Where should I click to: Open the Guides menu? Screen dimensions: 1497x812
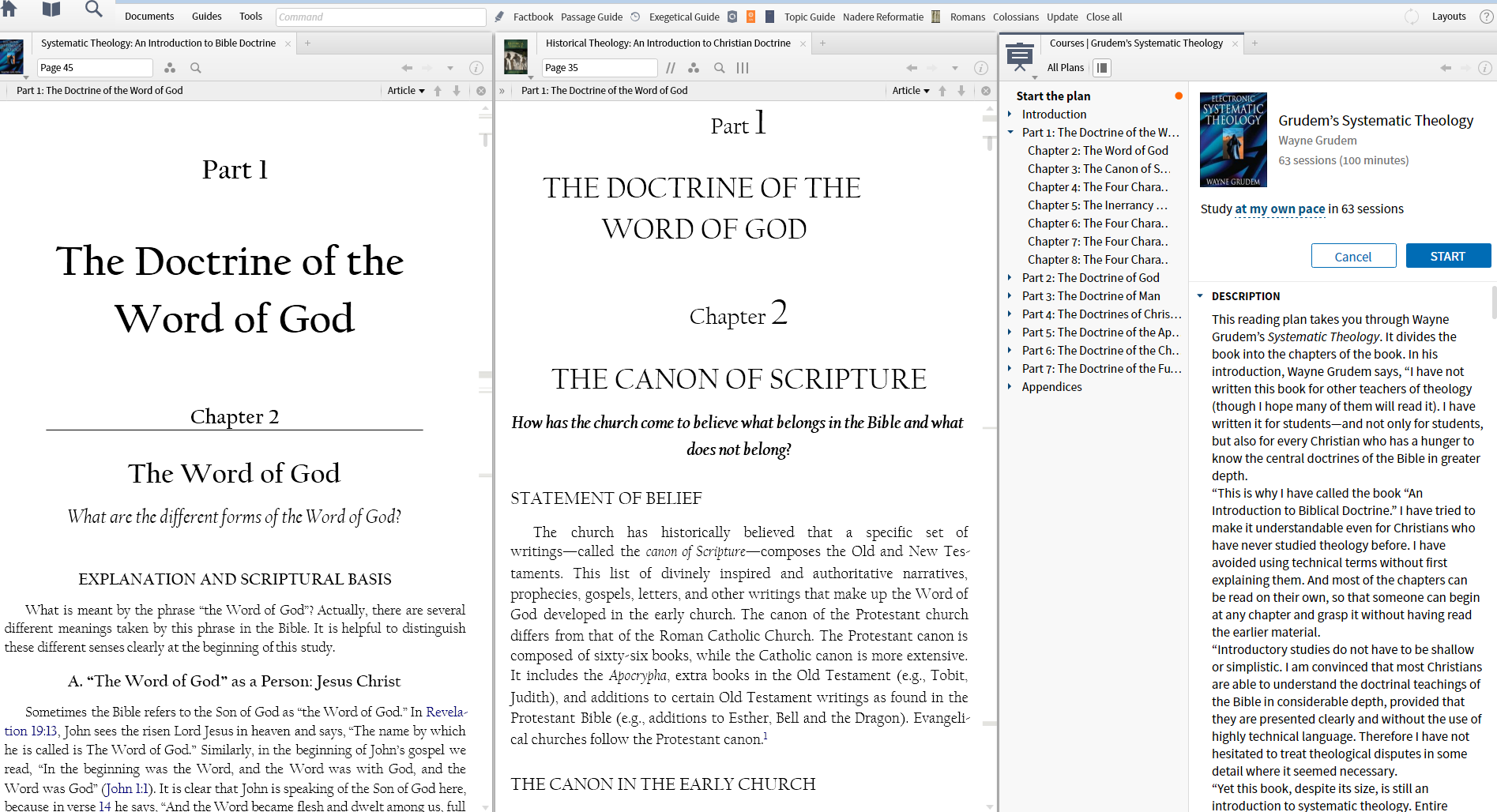click(x=207, y=17)
